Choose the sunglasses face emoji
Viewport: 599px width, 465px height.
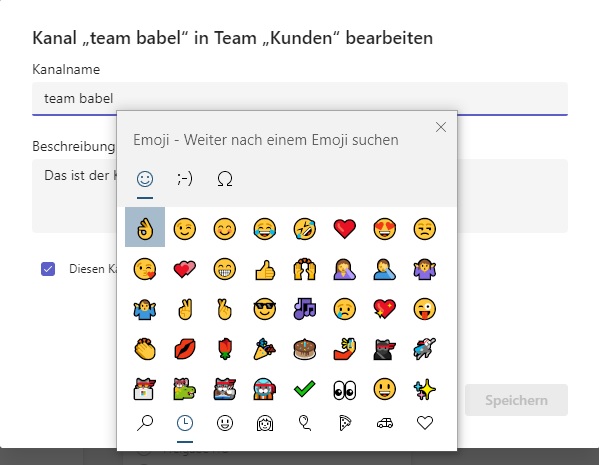265,309
